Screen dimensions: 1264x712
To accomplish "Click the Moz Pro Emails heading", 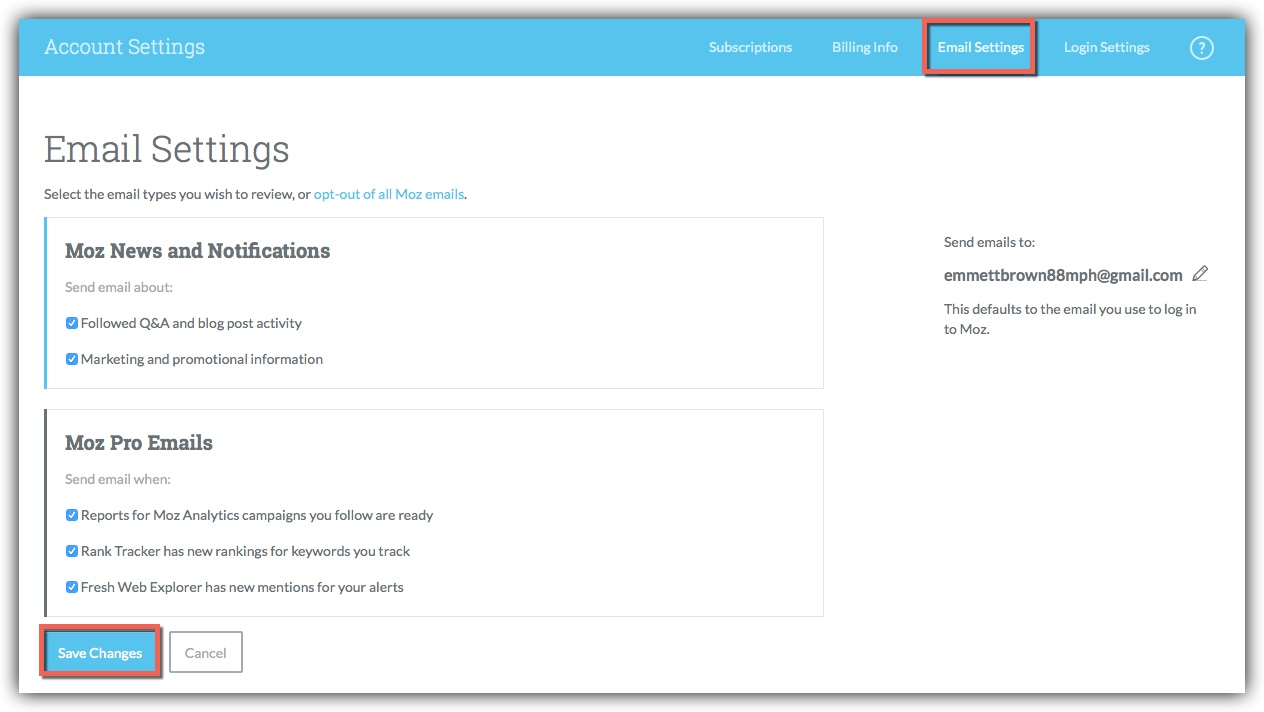I will pos(139,443).
